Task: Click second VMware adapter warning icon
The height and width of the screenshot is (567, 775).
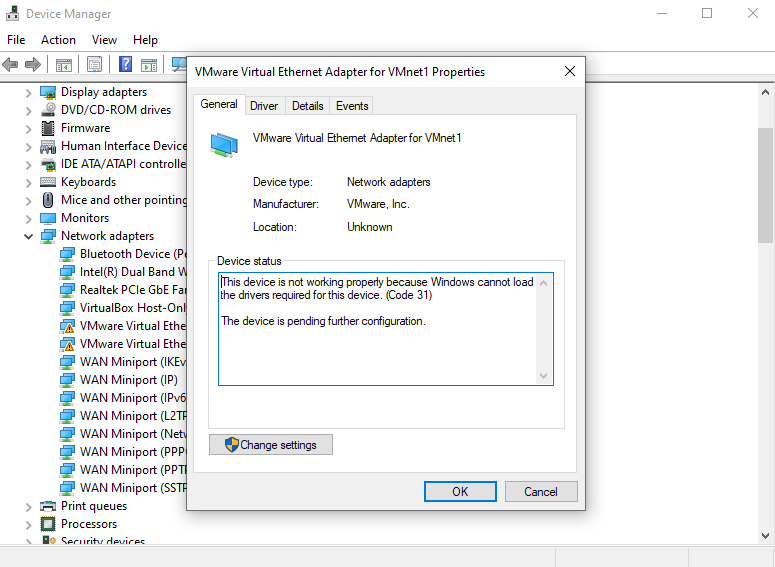Action: (67, 344)
